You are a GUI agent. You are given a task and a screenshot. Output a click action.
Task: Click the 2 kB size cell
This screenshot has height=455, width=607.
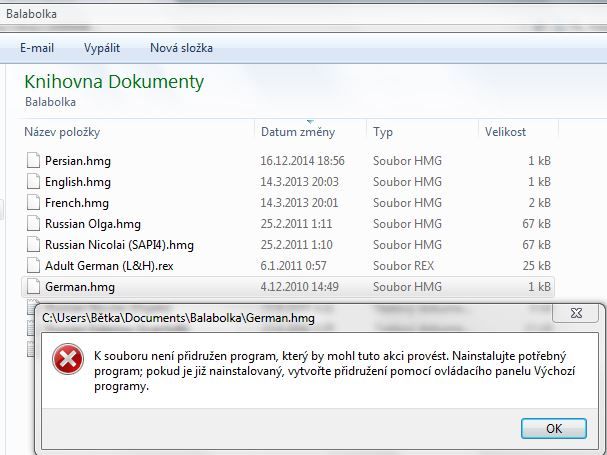click(540, 203)
